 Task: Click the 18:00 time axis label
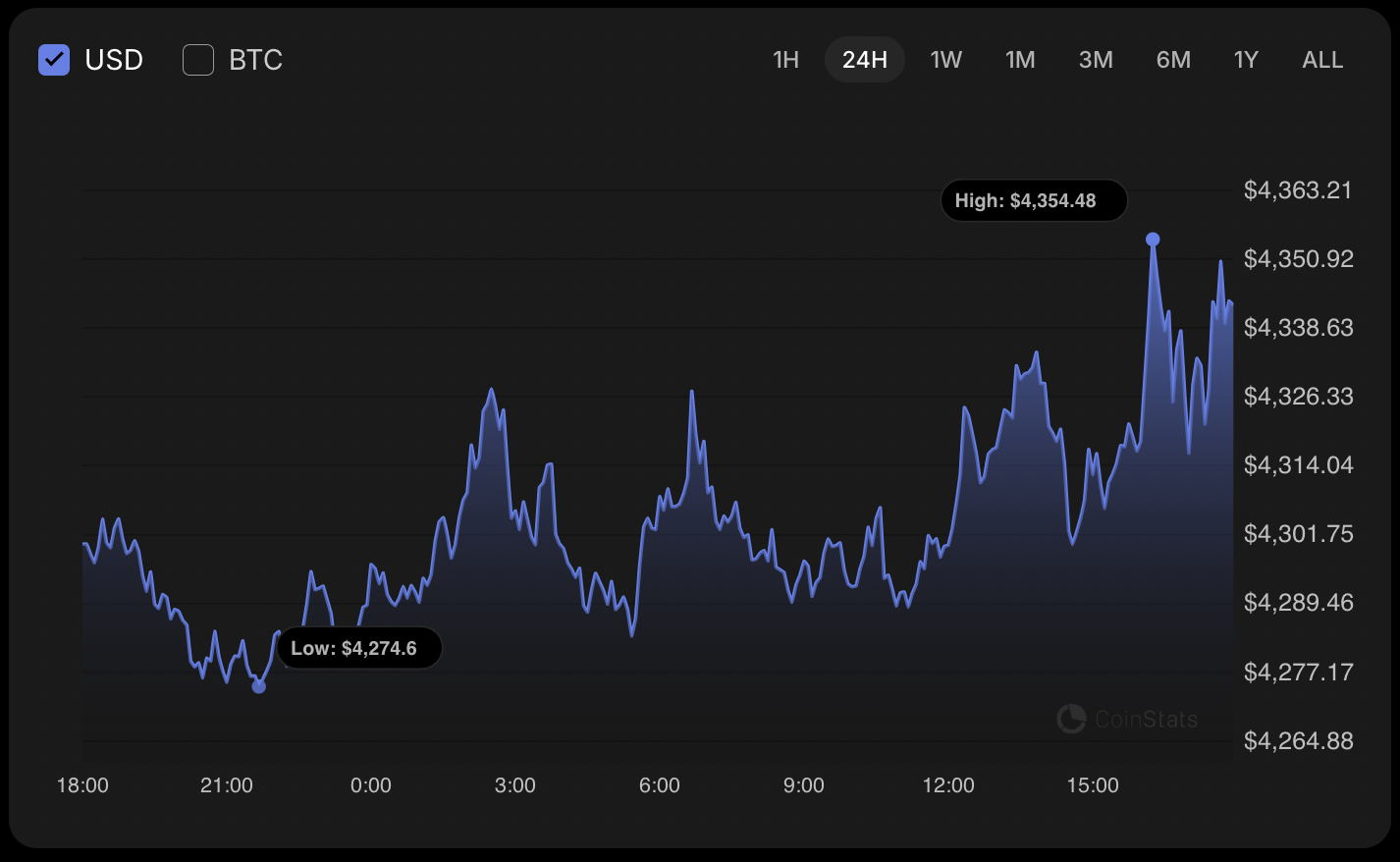82,785
